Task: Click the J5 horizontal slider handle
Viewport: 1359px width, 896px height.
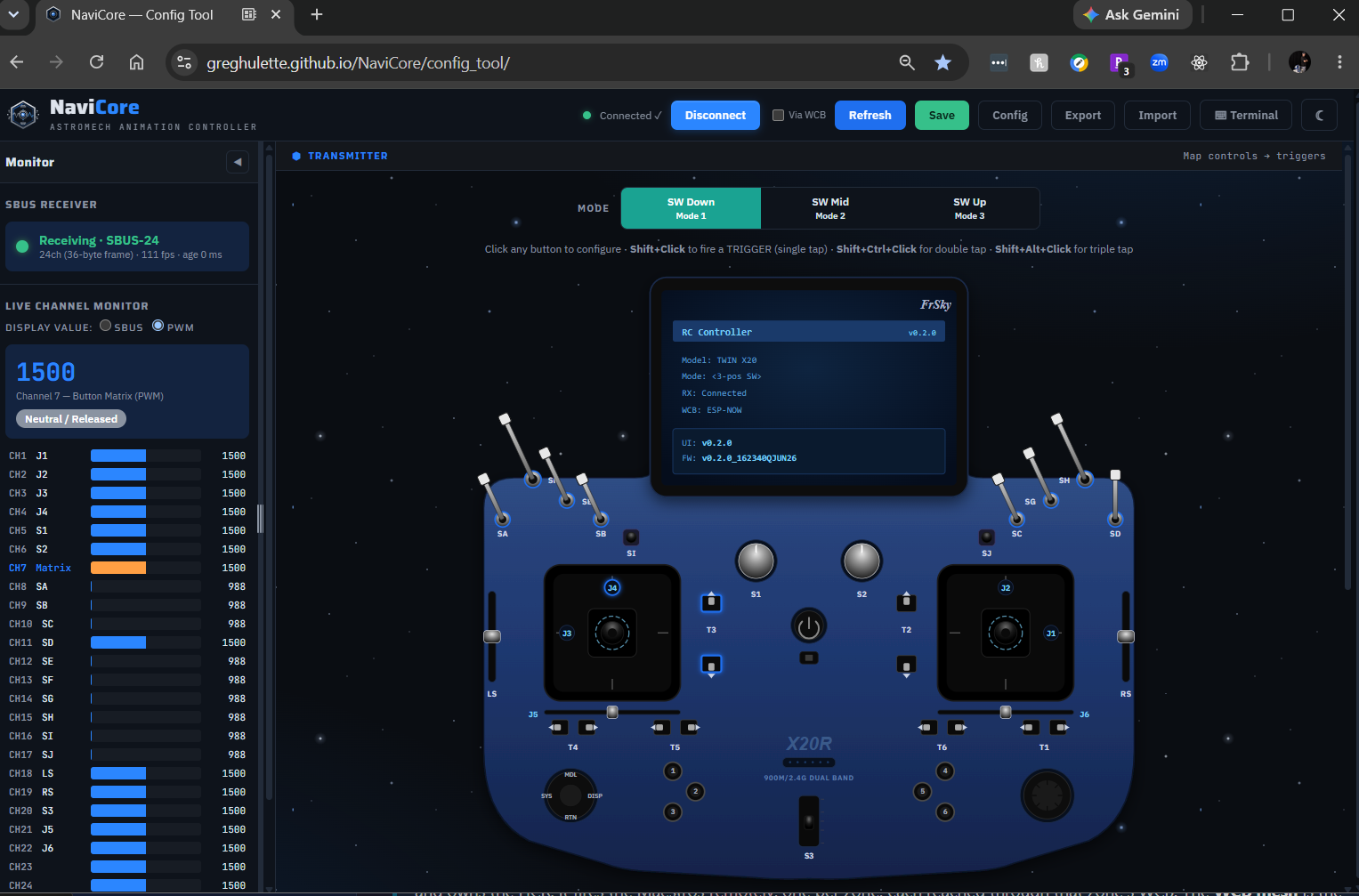Action: point(612,712)
